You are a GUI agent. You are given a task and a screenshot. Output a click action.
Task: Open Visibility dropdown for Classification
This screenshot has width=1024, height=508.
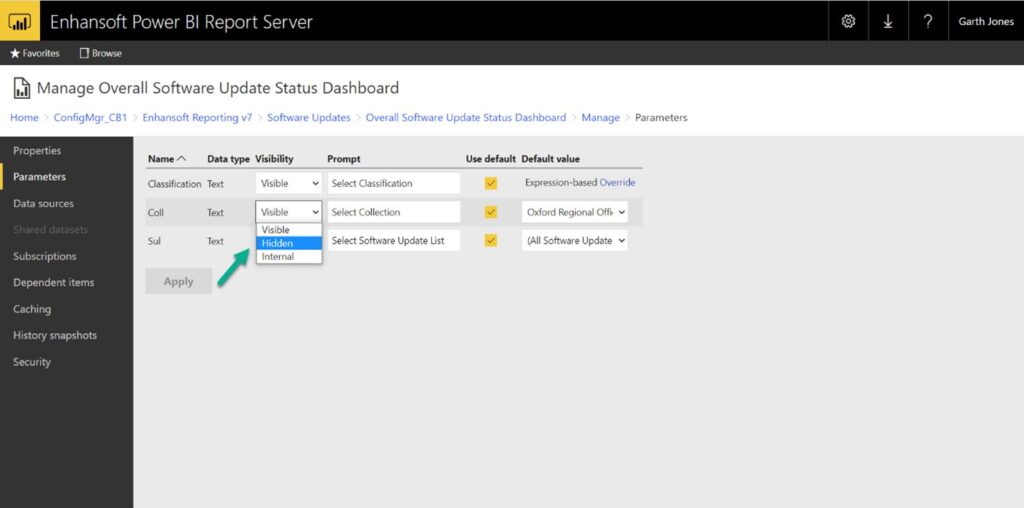(289, 183)
